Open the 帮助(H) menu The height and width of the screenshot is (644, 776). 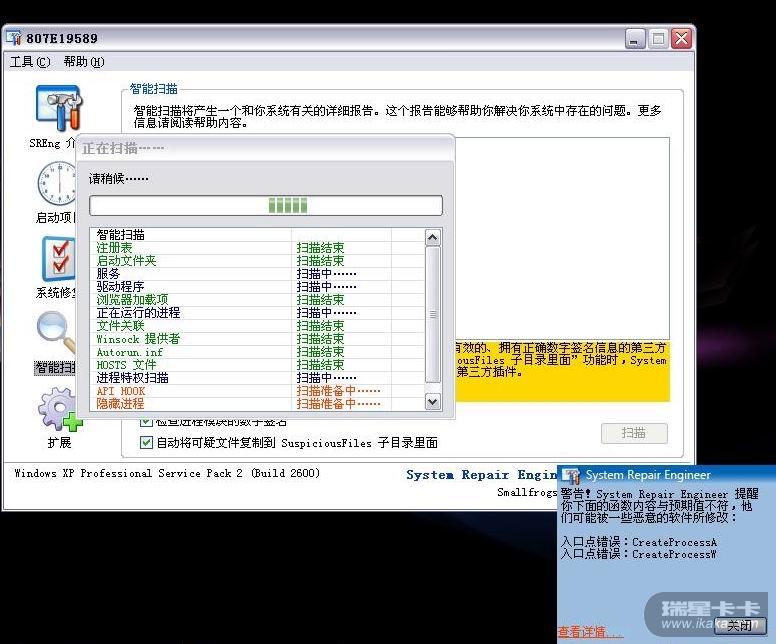84,62
